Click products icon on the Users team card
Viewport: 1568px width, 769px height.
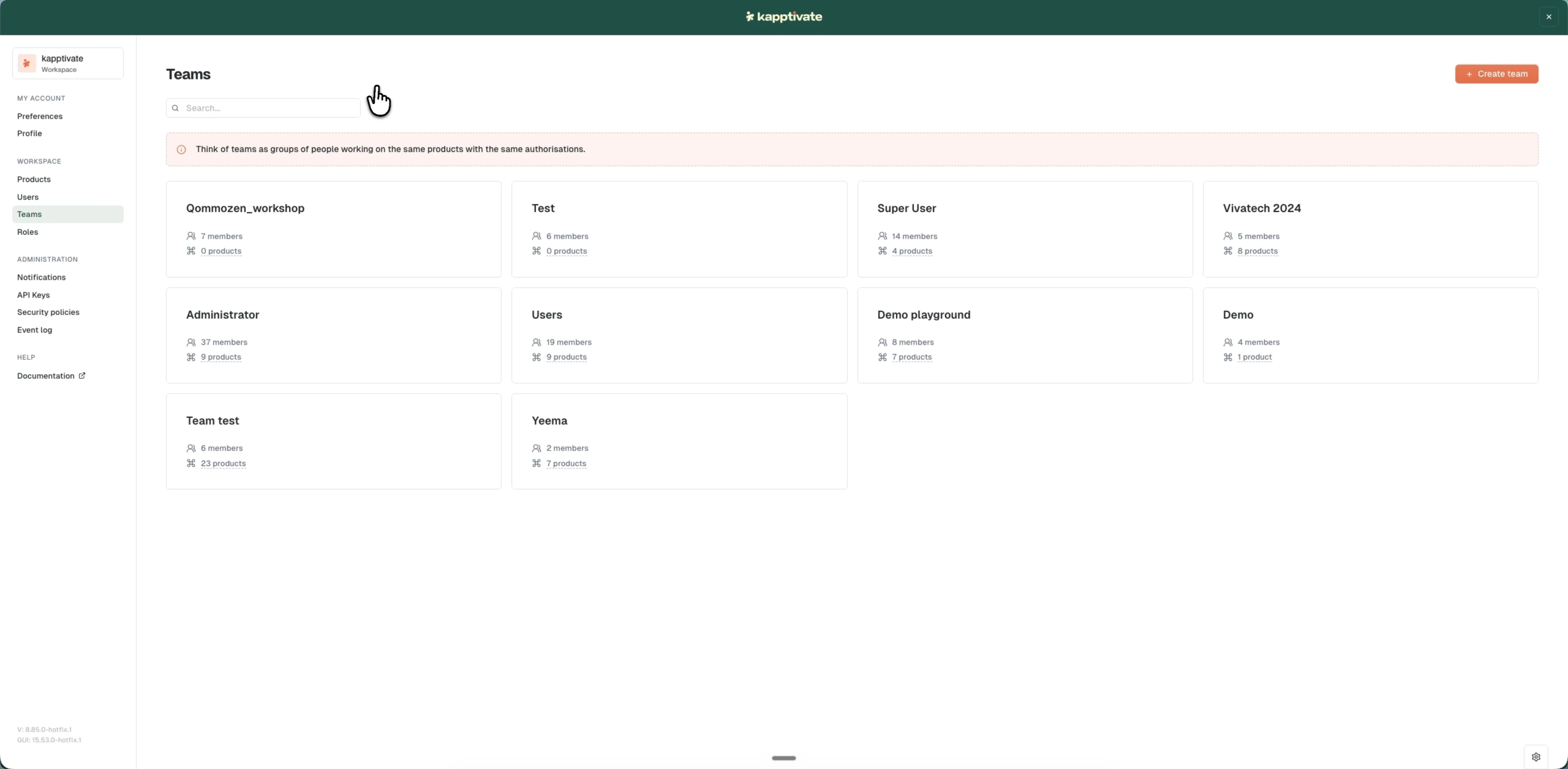[x=536, y=357]
